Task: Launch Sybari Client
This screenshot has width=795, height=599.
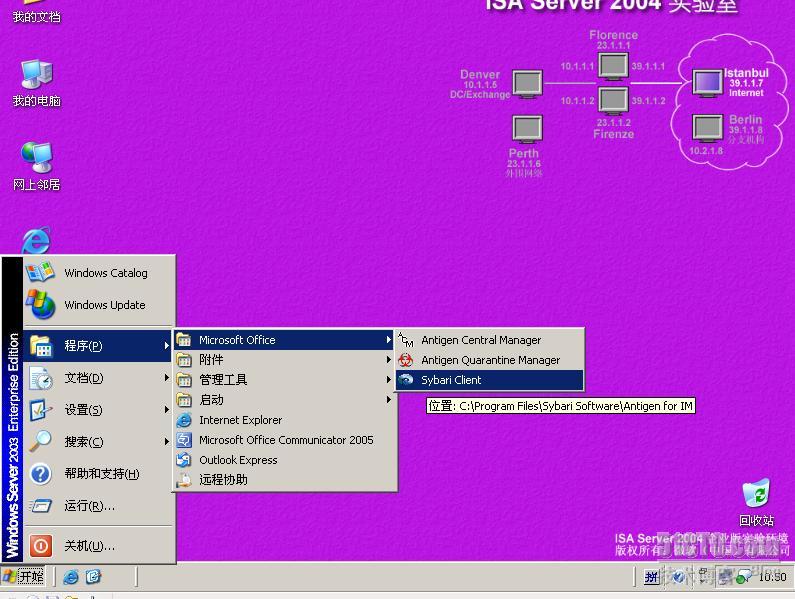Action: (490, 380)
